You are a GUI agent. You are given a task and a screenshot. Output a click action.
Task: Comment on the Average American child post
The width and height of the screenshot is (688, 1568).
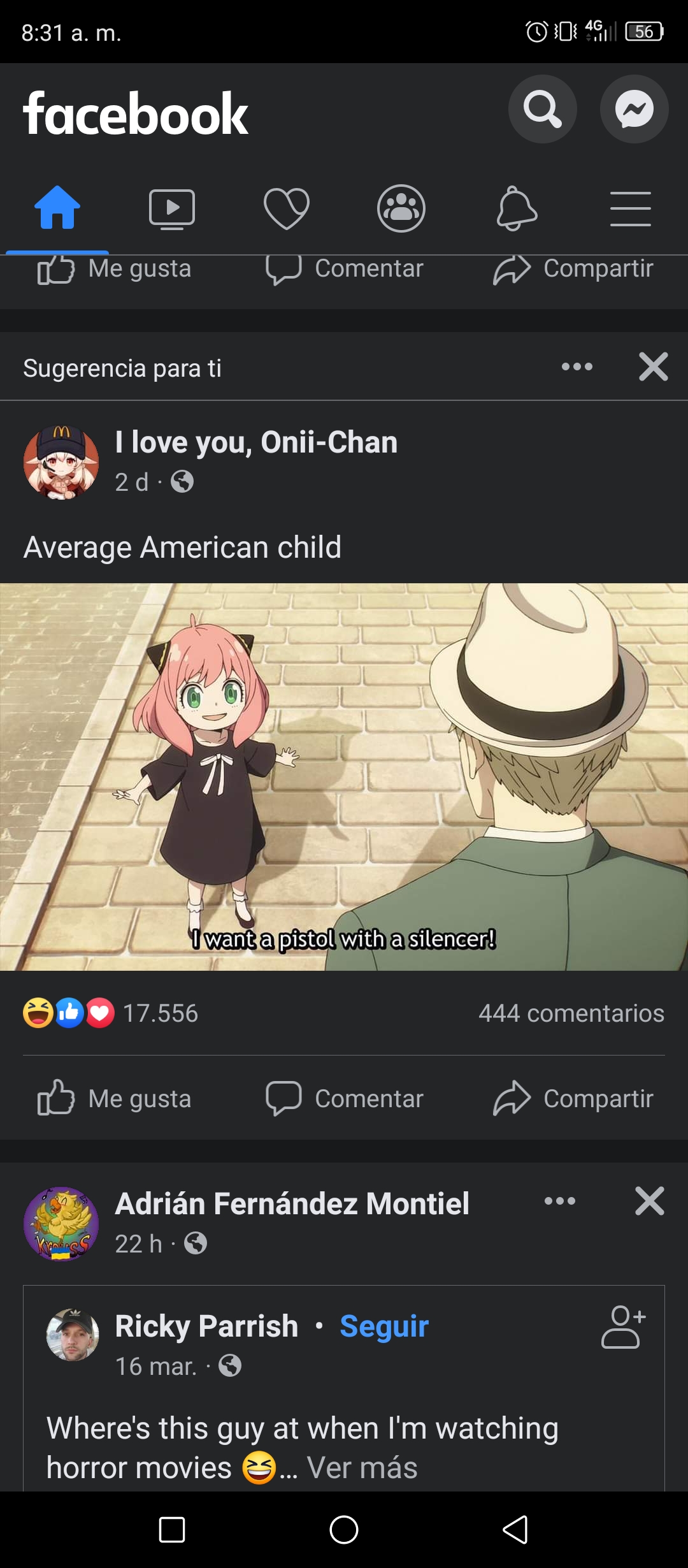point(345,1098)
